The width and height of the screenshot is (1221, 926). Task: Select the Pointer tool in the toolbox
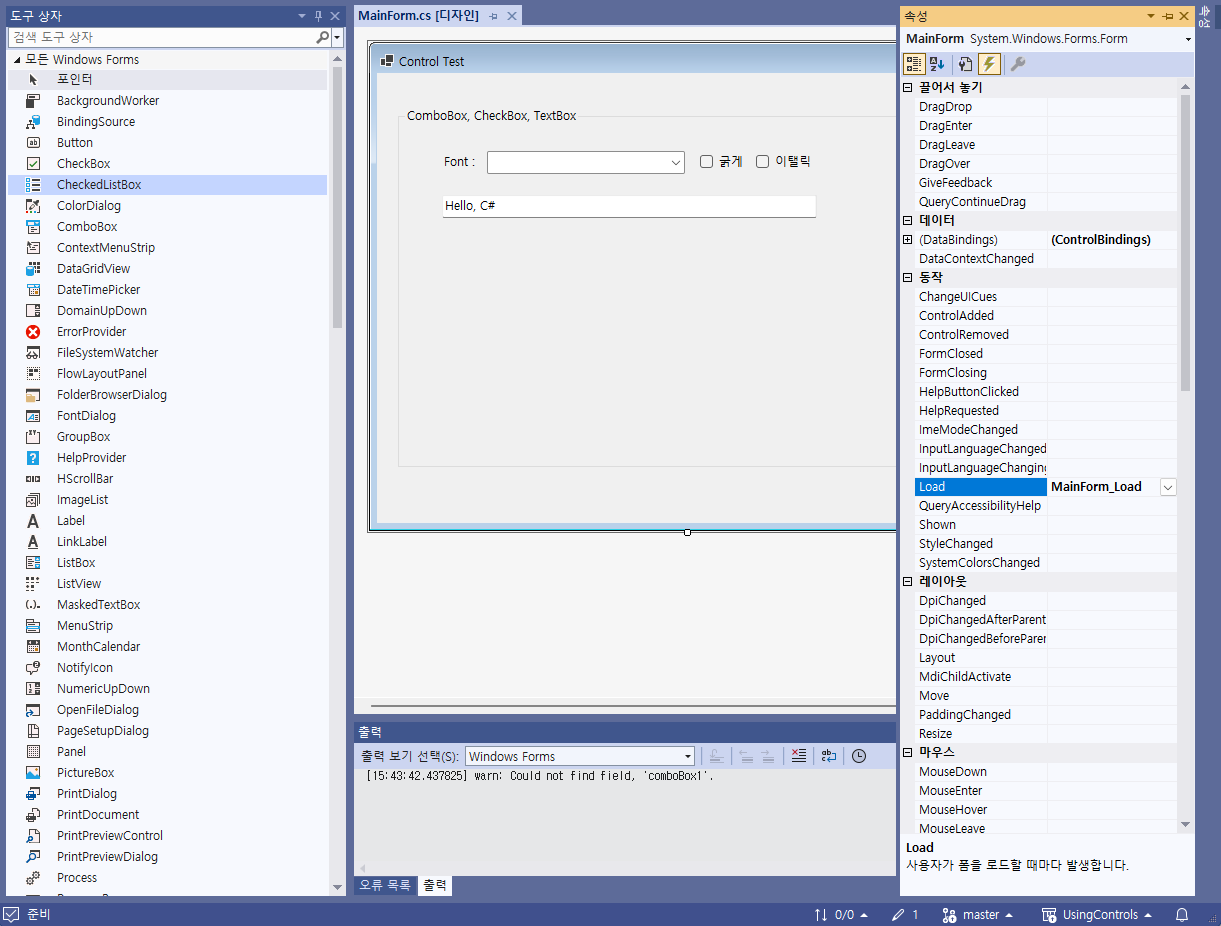[x=167, y=79]
